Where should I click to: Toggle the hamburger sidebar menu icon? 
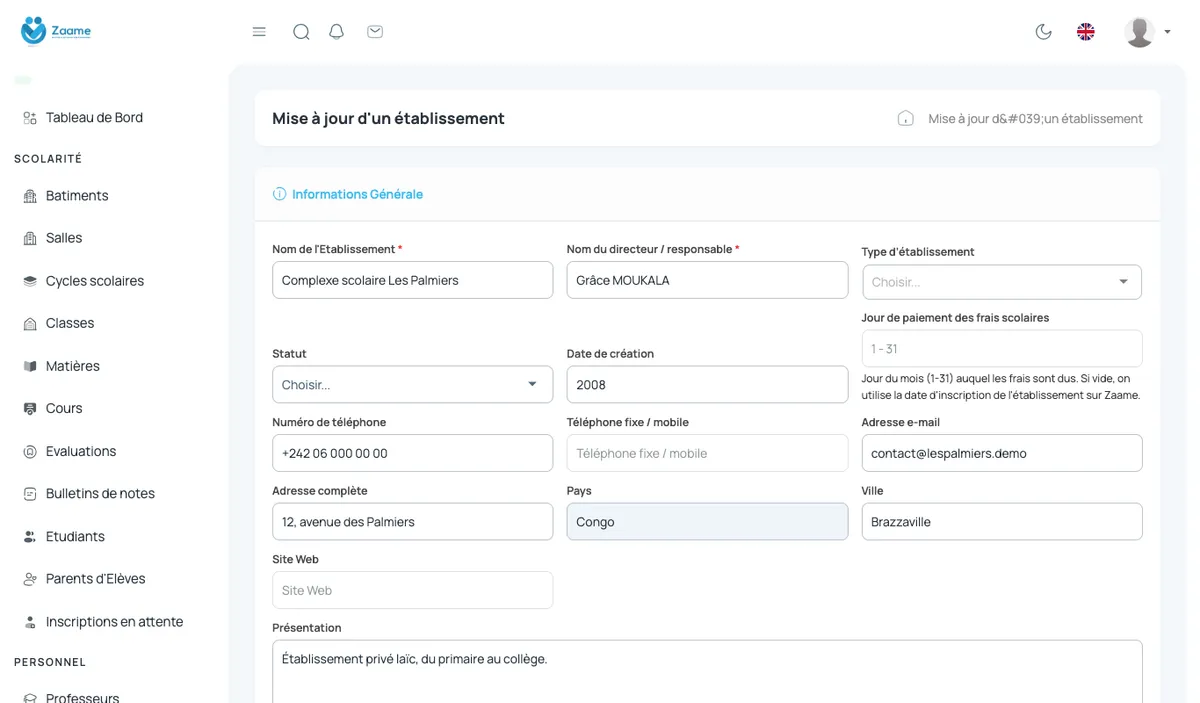pyautogui.click(x=259, y=32)
